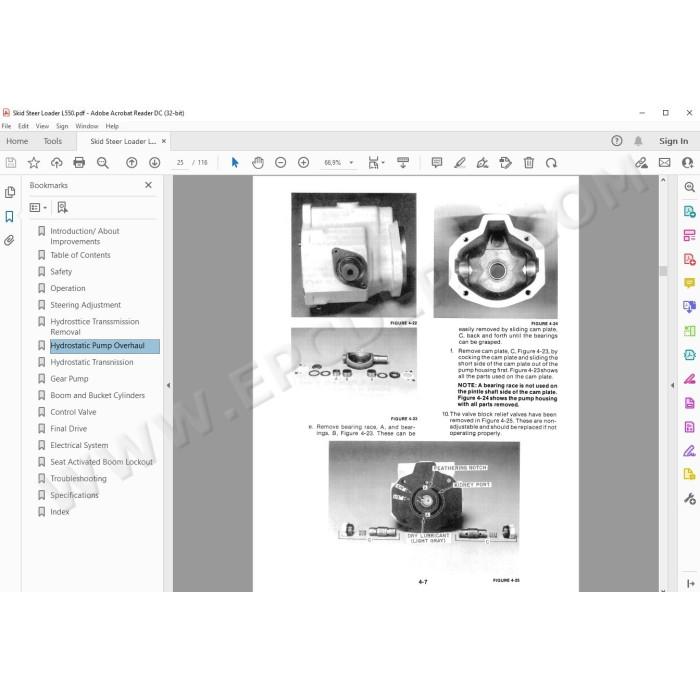Open the Sign menu
Image resolution: width=700 pixels, height=700 pixels.
click(x=62, y=126)
